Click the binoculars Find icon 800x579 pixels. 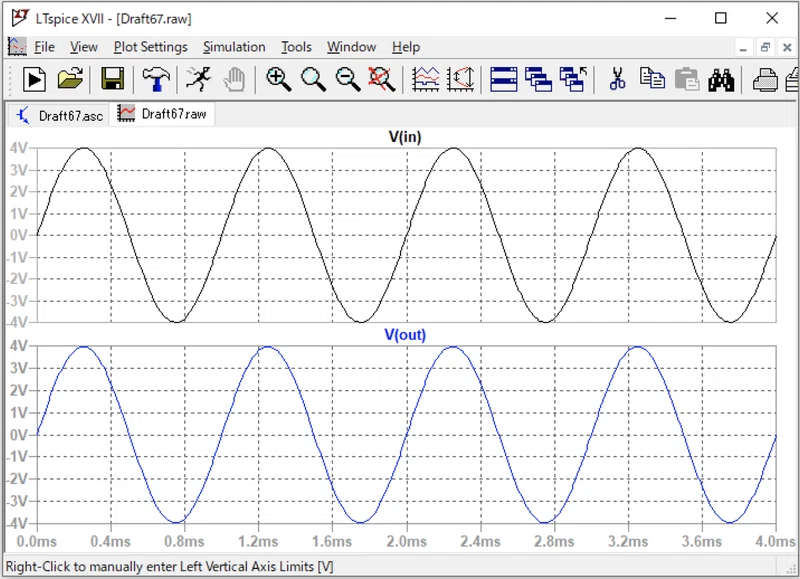[x=721, y=80]
